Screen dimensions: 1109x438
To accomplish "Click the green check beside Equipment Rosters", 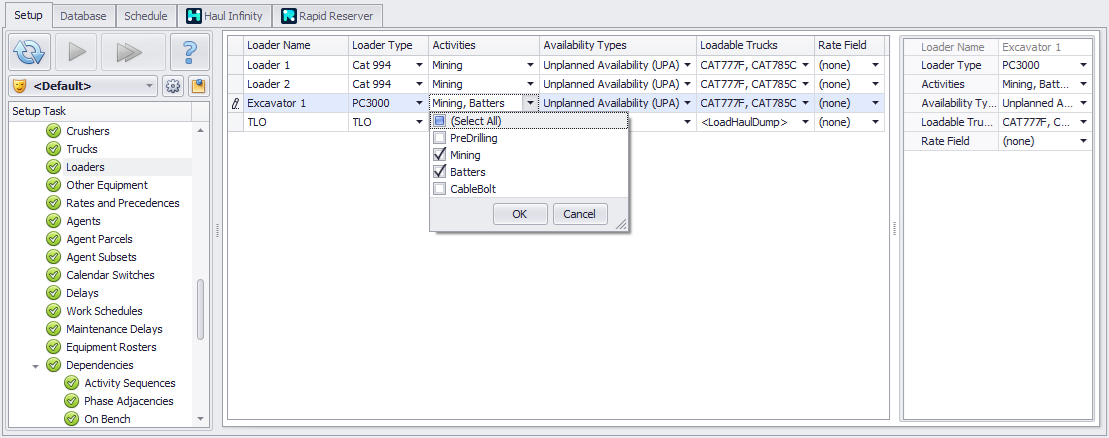I will point(53,347).
